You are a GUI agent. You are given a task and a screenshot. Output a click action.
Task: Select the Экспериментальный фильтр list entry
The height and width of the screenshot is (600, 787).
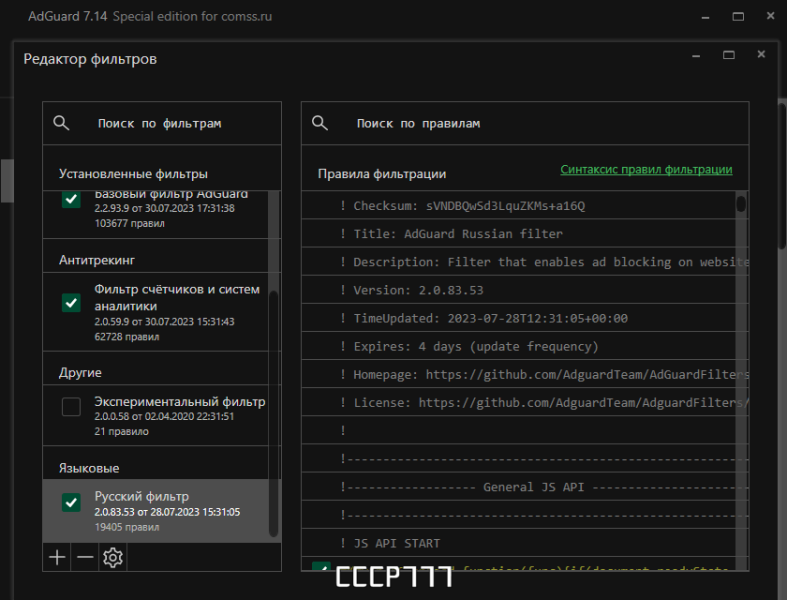pos(156,416)
